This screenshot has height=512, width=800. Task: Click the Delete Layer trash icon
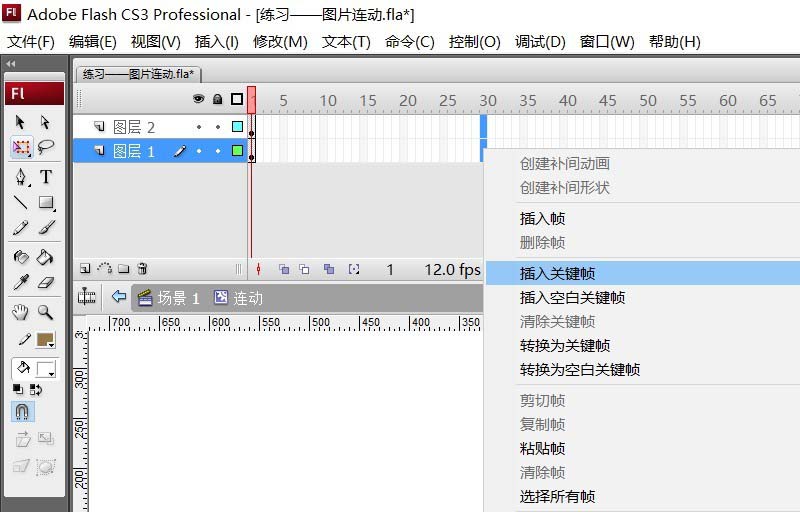143,268
